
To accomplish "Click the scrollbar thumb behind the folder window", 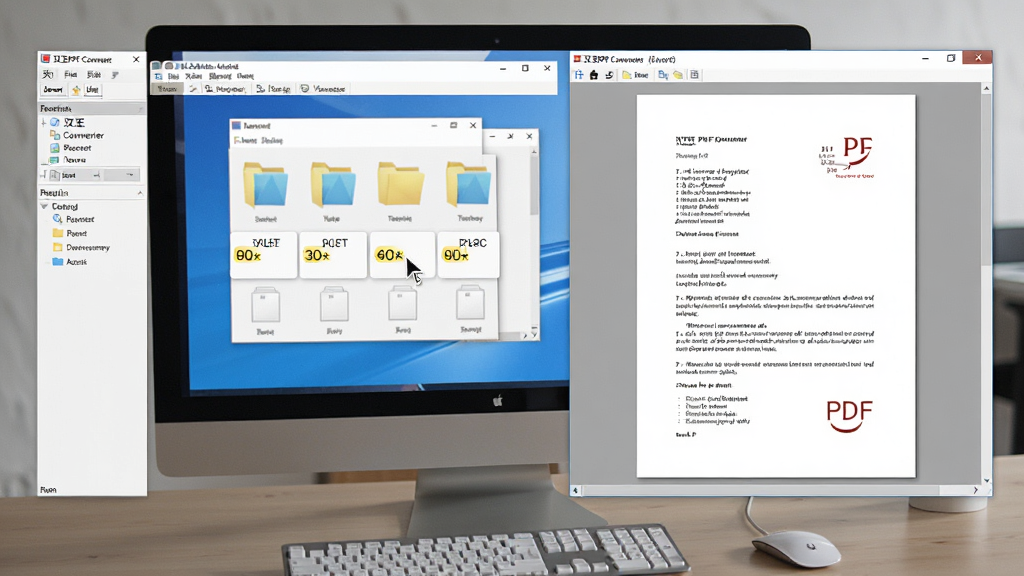I will [534, 185].
